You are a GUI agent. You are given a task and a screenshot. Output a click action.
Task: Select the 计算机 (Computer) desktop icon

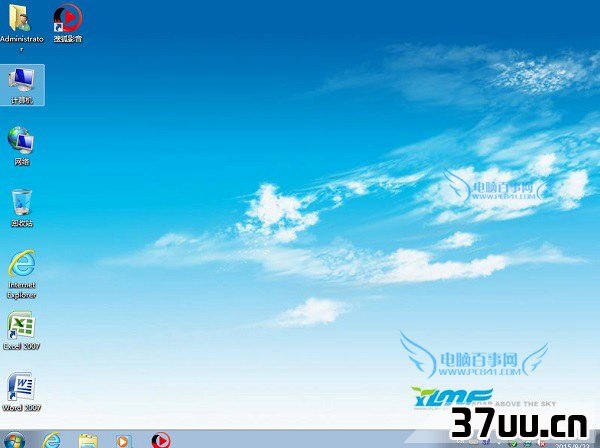pyautogui.click(x=22, y=85)
